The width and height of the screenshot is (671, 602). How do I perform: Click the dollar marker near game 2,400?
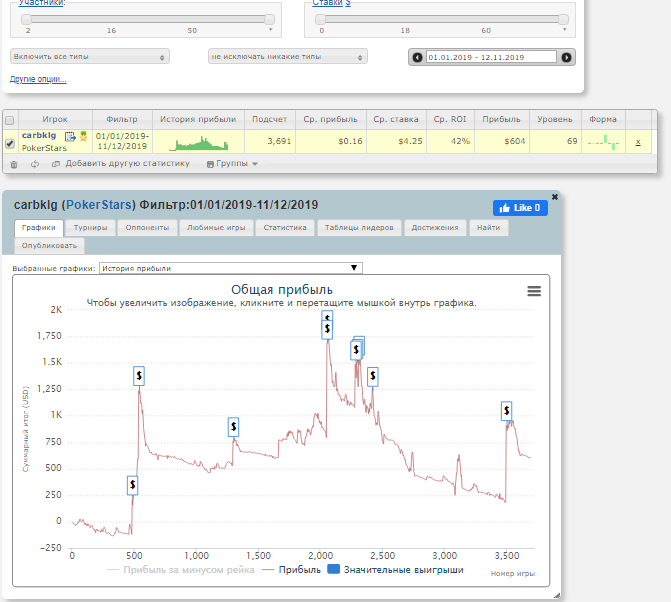click(x=373, y=376)
